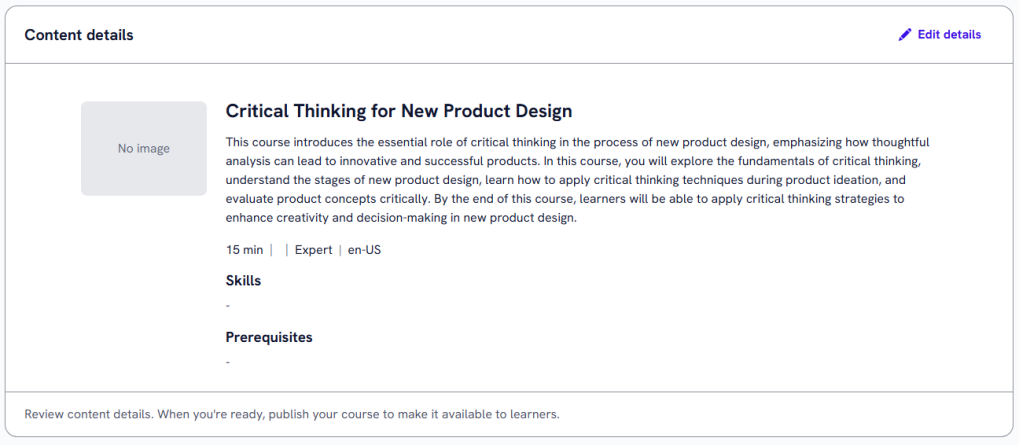Click the Skills section heading
The image size is (1019, 445).
click(243, 281)
